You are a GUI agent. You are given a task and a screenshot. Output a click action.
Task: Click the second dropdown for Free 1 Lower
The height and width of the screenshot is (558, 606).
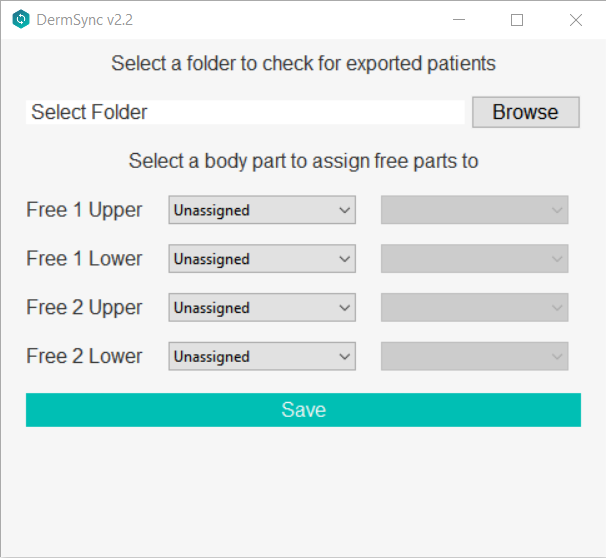[x=475, y=259]
